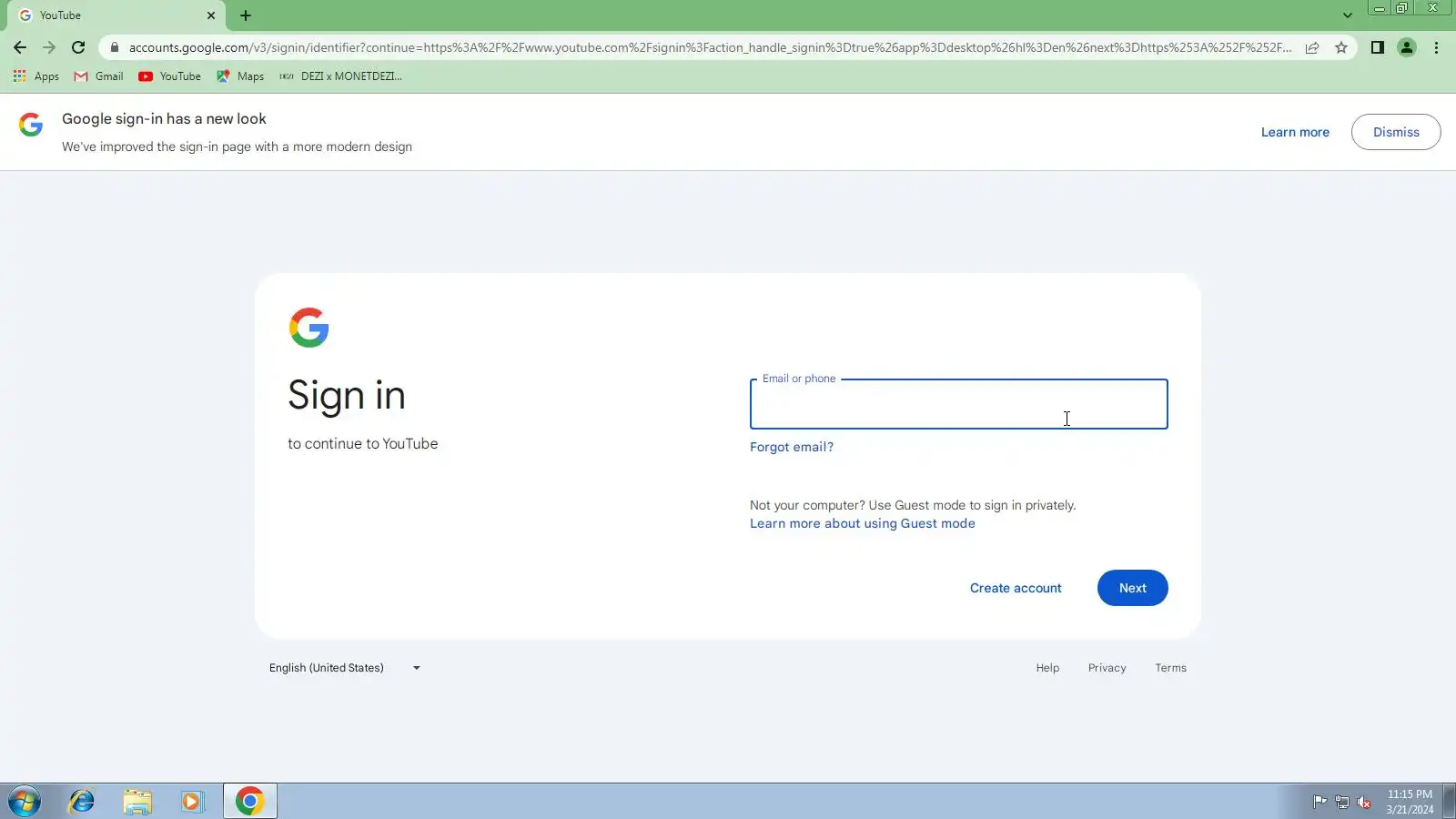Viewport: 1456px width, 819px height.
Task: Minimize the Chrome window
Action: click(x=1380, y=8)
